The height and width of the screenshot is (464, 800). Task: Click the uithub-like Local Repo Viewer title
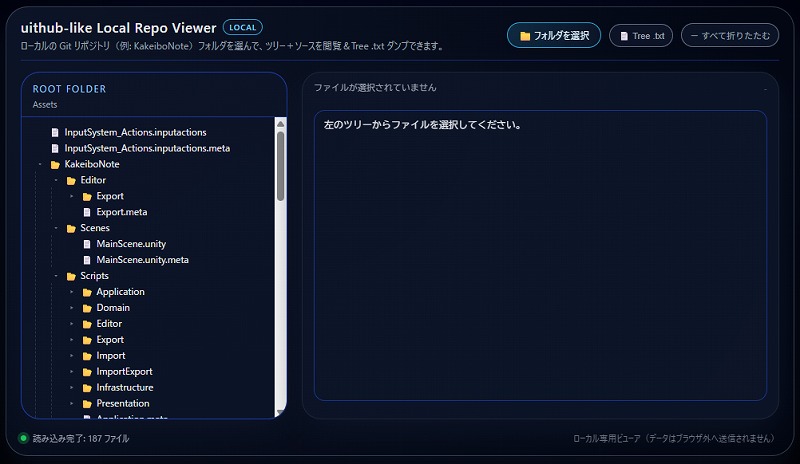[x=118, y=28]
